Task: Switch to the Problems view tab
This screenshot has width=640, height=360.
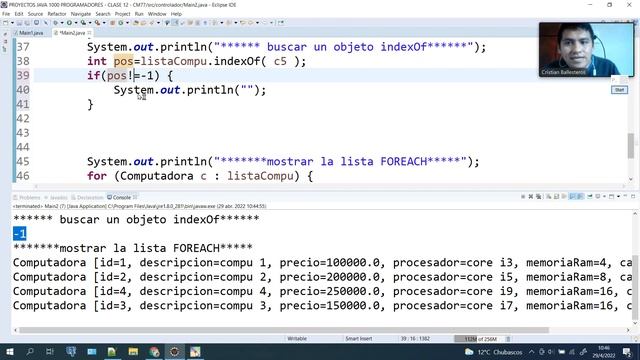Action: (27, 198)
